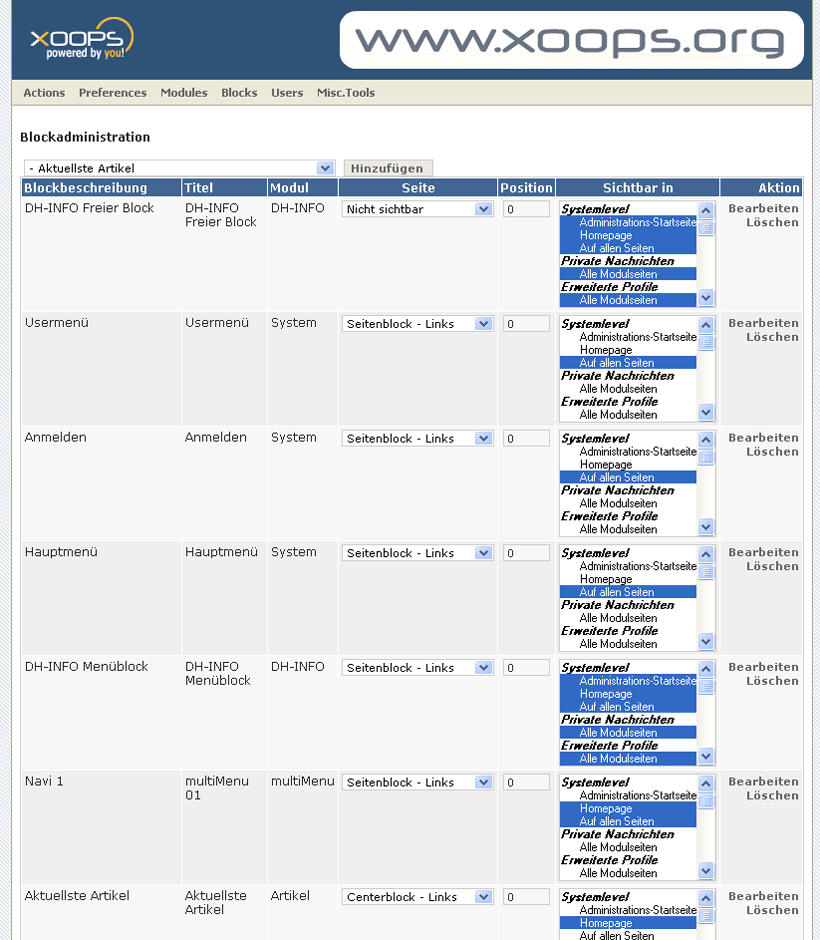The width and height of the screenshot is (820, 940).
Task: Open the Misc.Tools menu
Action: (346, 93)
